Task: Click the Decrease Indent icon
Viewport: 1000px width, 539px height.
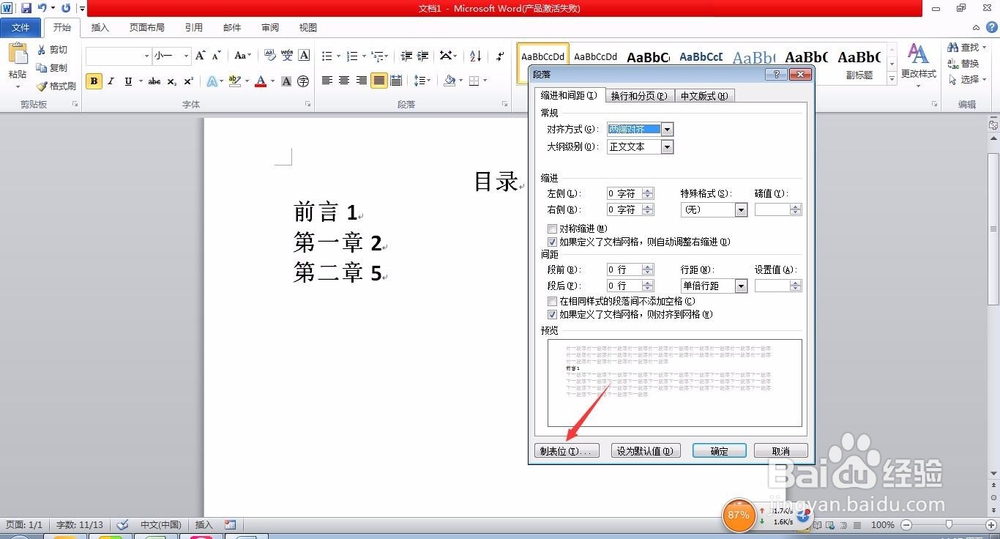Action: point(406,56)
